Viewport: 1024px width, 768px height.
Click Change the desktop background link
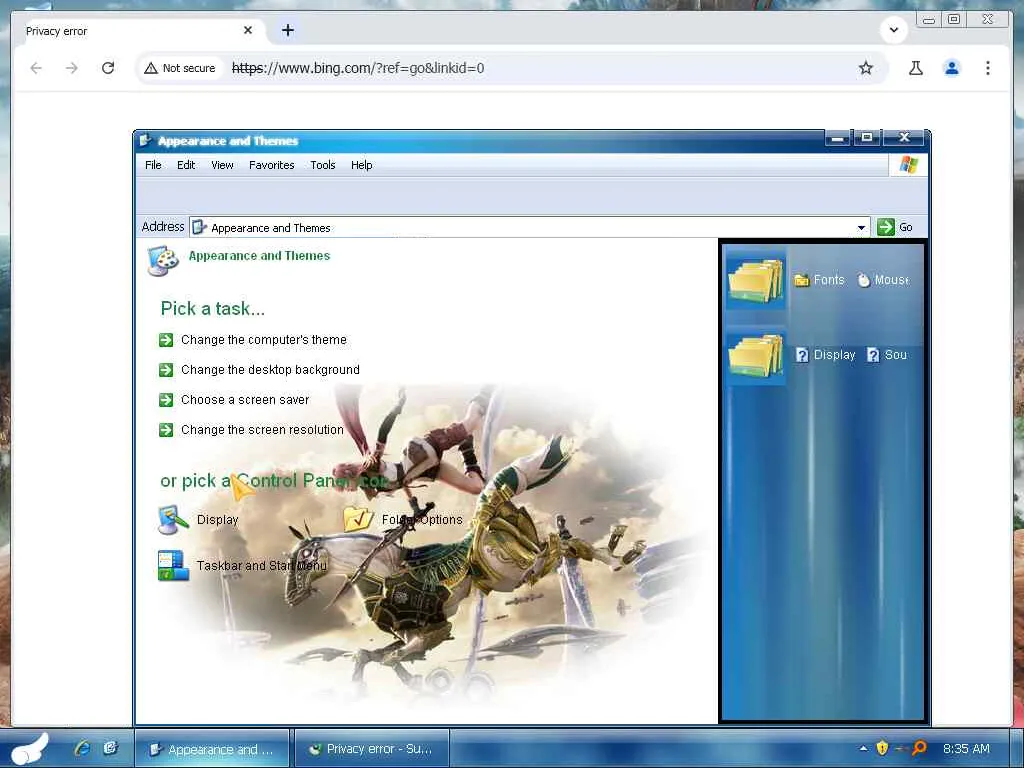click(270, 370)
